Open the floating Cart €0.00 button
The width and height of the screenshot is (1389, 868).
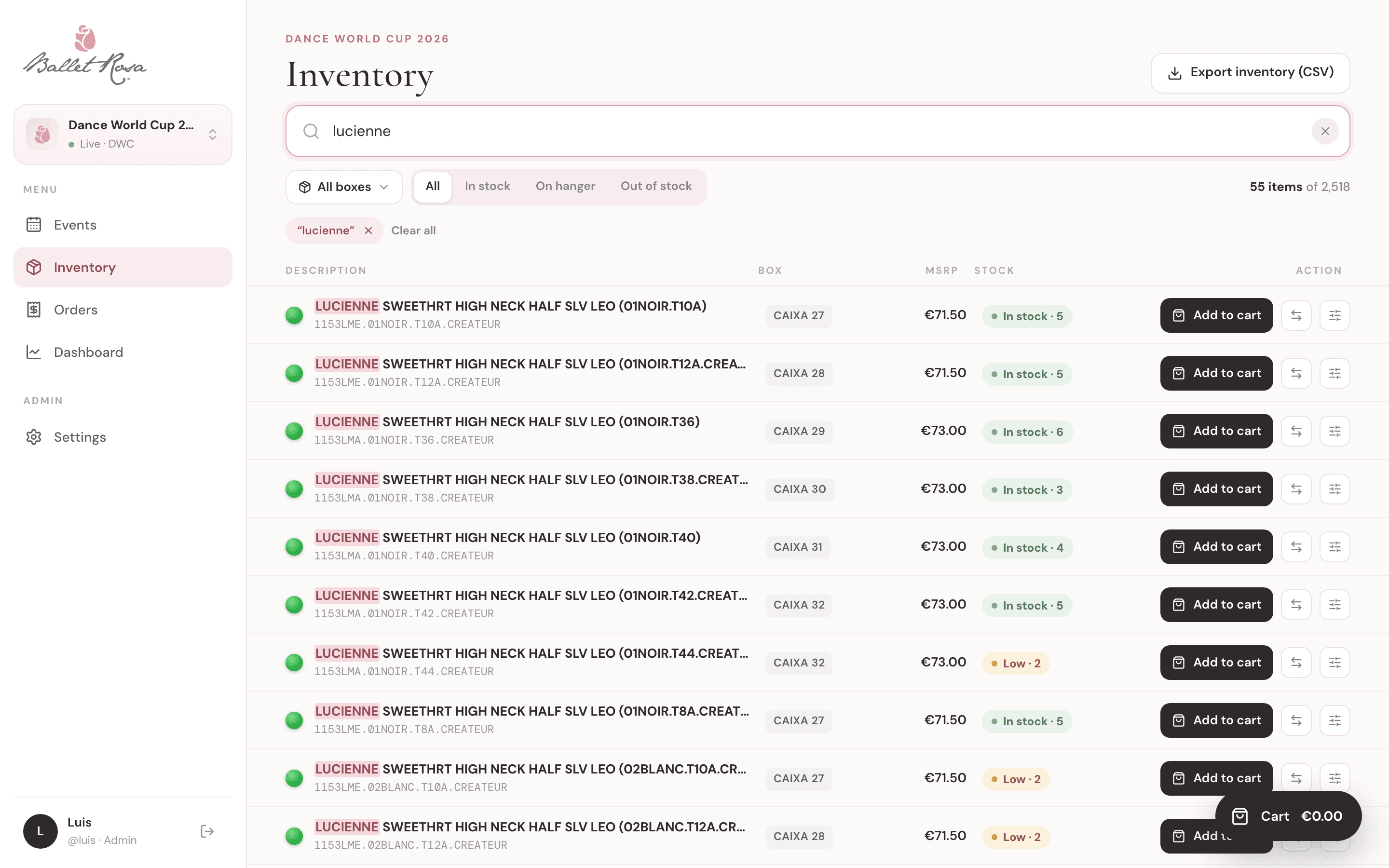click(x=1288, y=816)
